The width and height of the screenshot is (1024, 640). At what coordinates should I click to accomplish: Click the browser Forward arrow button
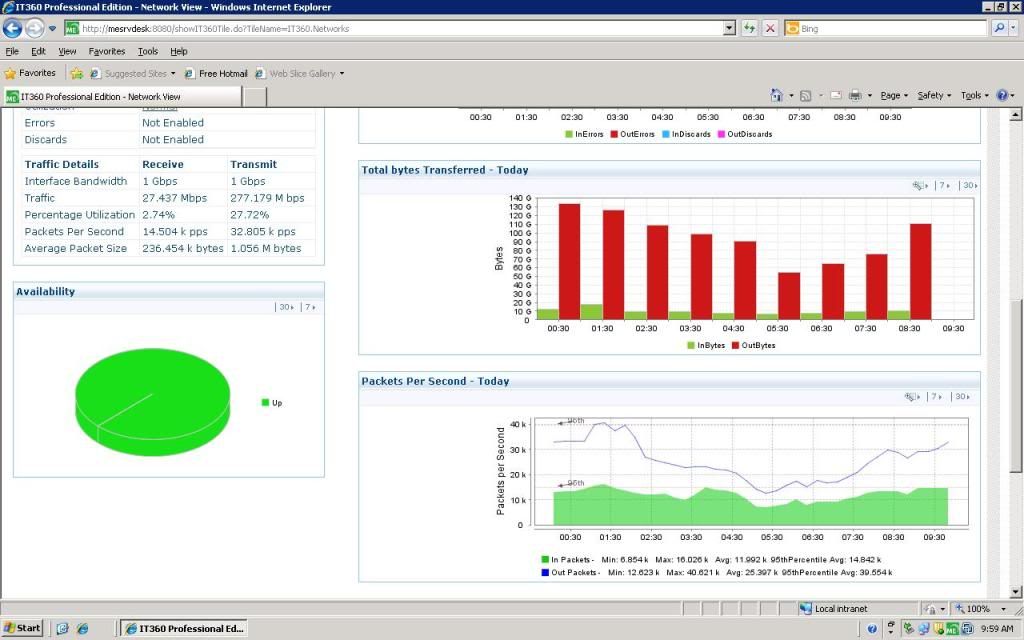tap(35, 28)
